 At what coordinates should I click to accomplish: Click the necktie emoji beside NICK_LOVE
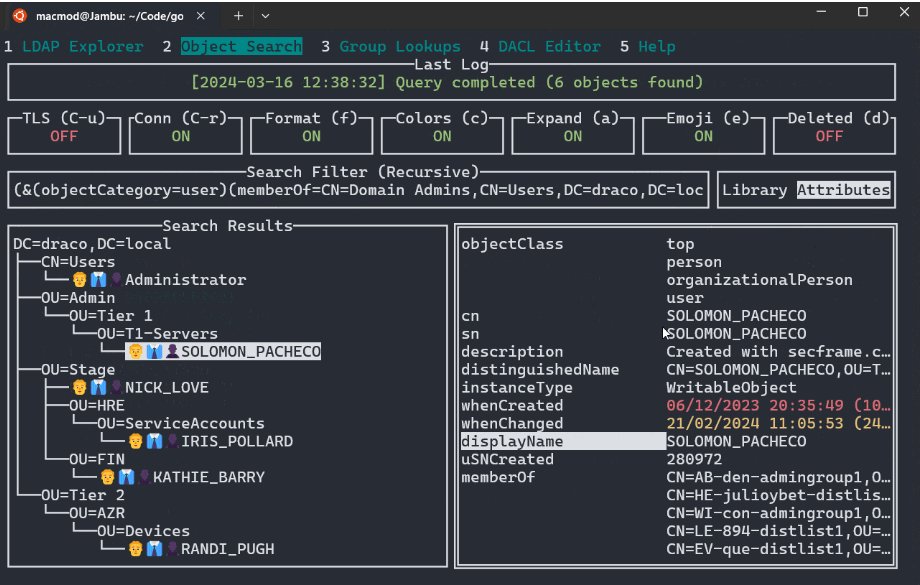click(98, 387)
